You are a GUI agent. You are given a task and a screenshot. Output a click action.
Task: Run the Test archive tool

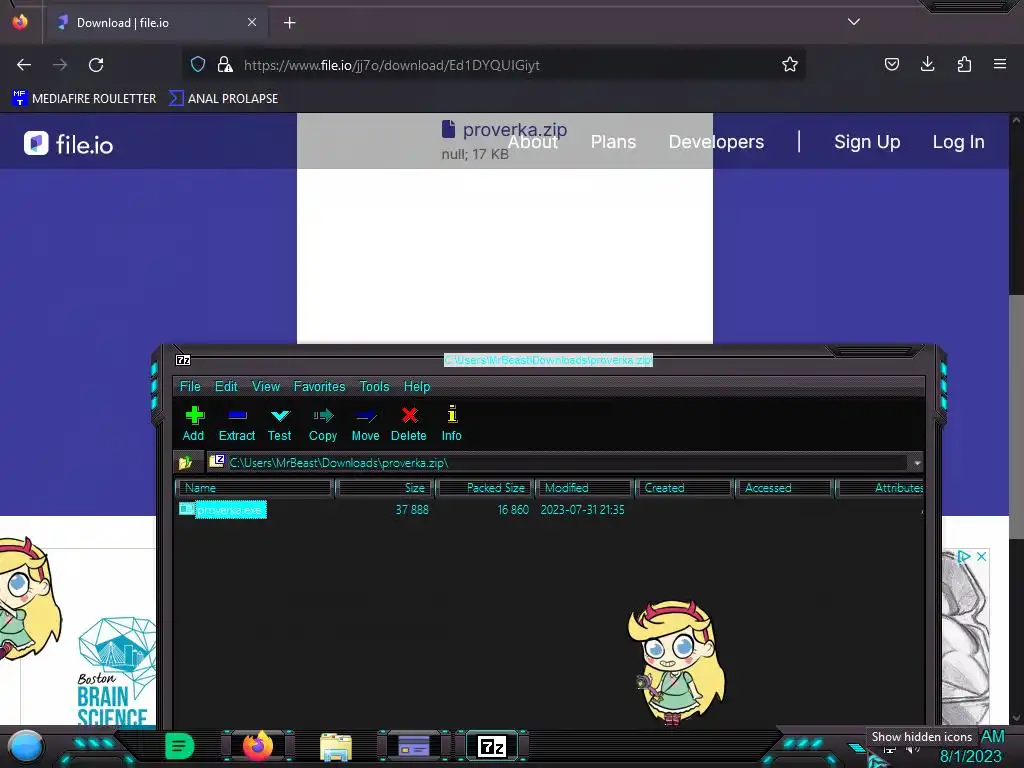(280, 424)
